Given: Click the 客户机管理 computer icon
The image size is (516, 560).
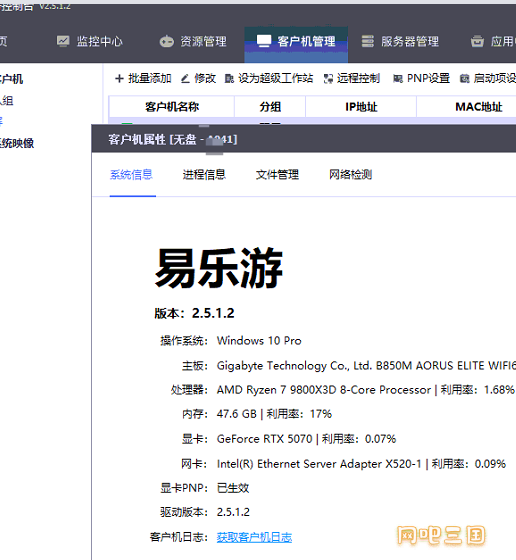Looking at the screenshot, I should (264, 41).
